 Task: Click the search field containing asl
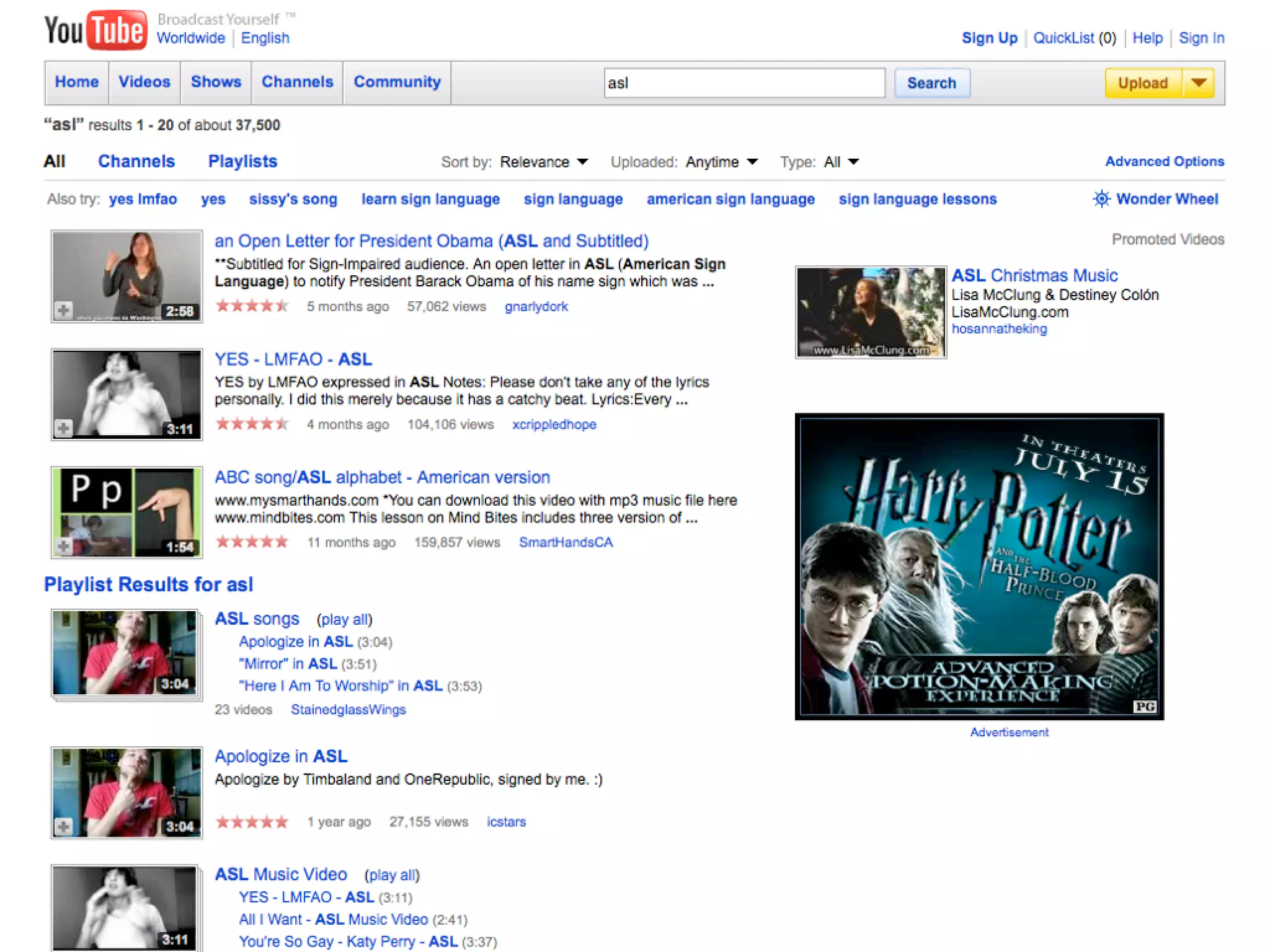(744, 83)
